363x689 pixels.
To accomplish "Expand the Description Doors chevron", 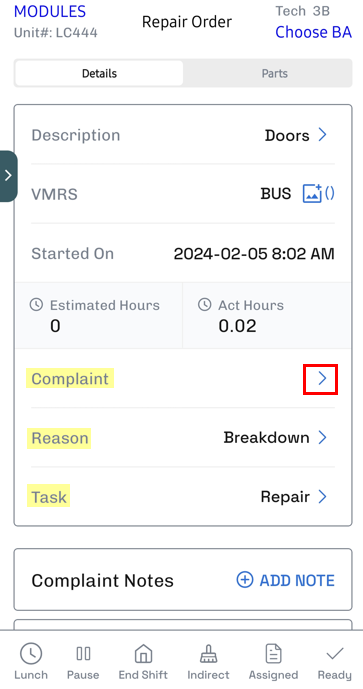I will tap(322, 135).
